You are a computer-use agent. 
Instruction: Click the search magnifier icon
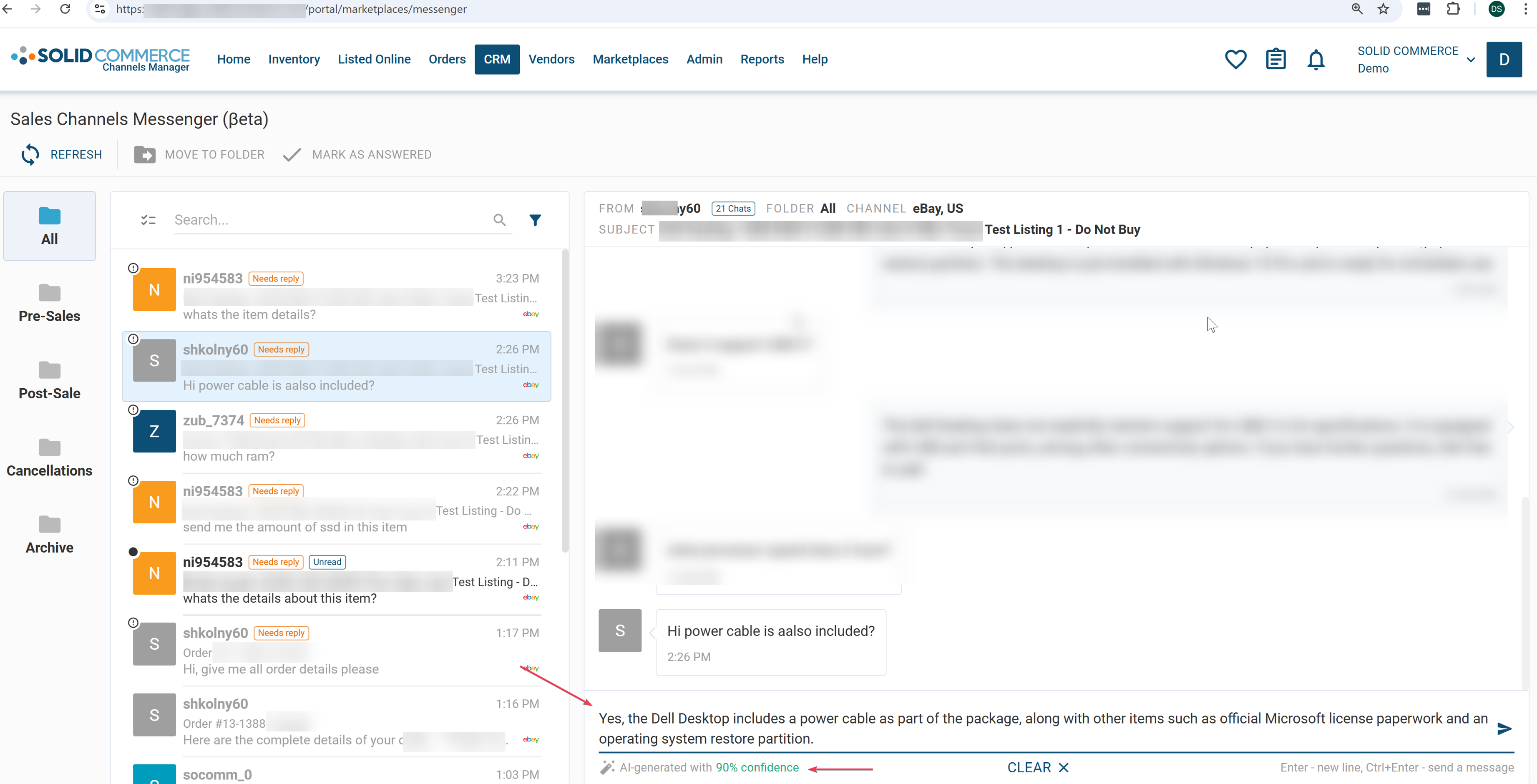[499, 220]
